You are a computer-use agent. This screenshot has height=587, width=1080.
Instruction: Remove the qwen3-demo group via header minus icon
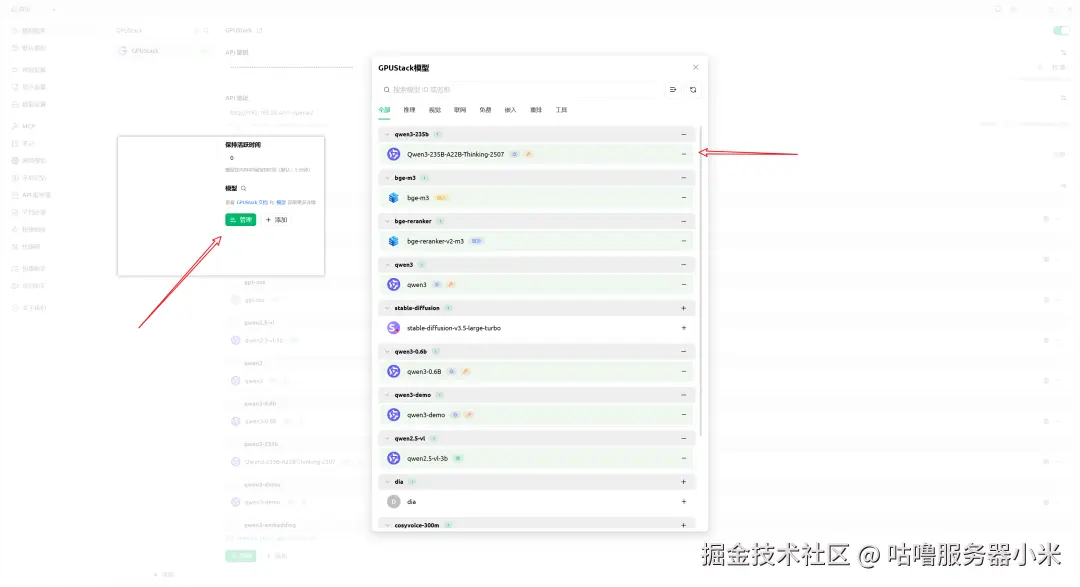(684, 395)
